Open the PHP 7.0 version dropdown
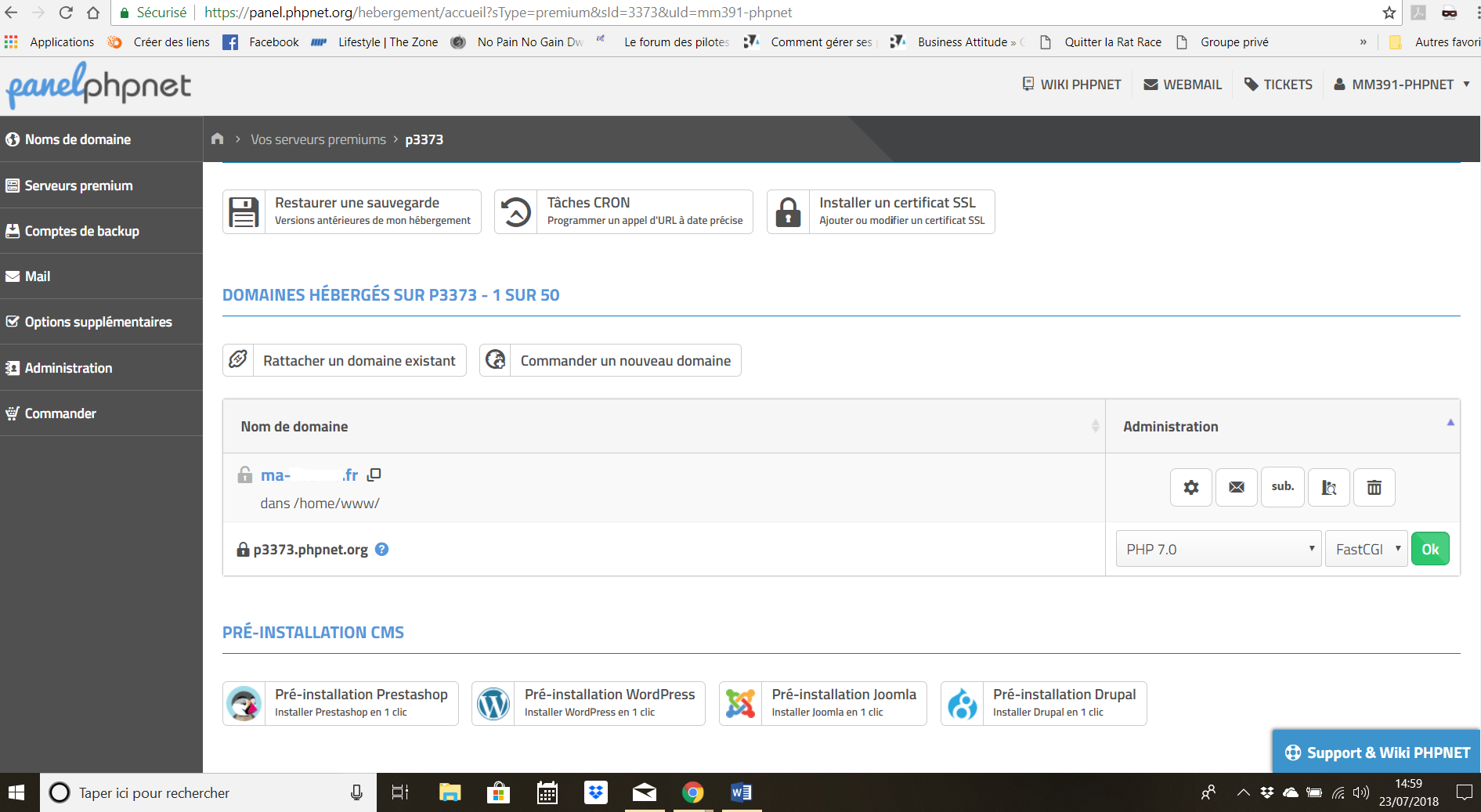 point(1219,549)
